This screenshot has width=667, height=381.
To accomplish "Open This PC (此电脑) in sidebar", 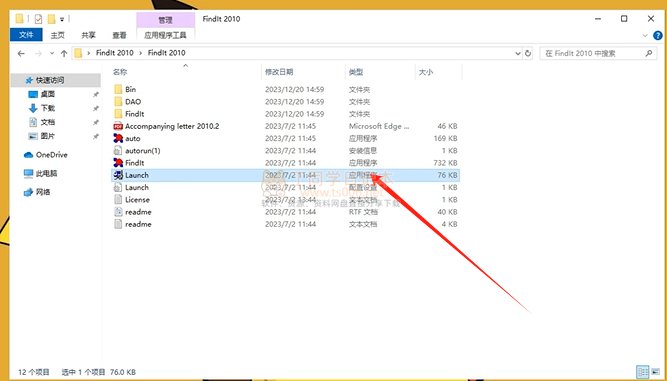I will 46,173.
